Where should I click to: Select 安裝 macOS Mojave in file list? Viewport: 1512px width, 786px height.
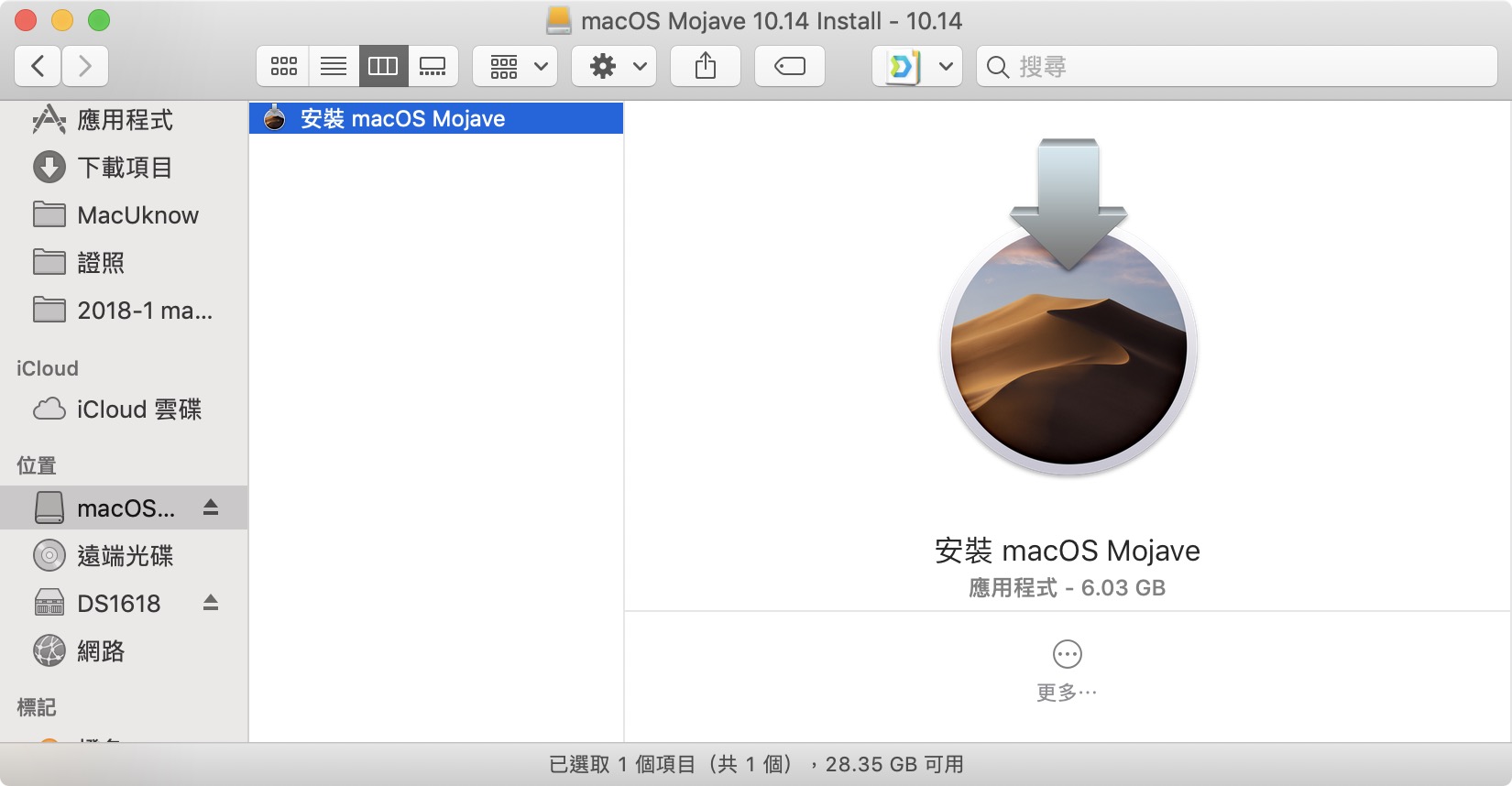pos(403,119)
